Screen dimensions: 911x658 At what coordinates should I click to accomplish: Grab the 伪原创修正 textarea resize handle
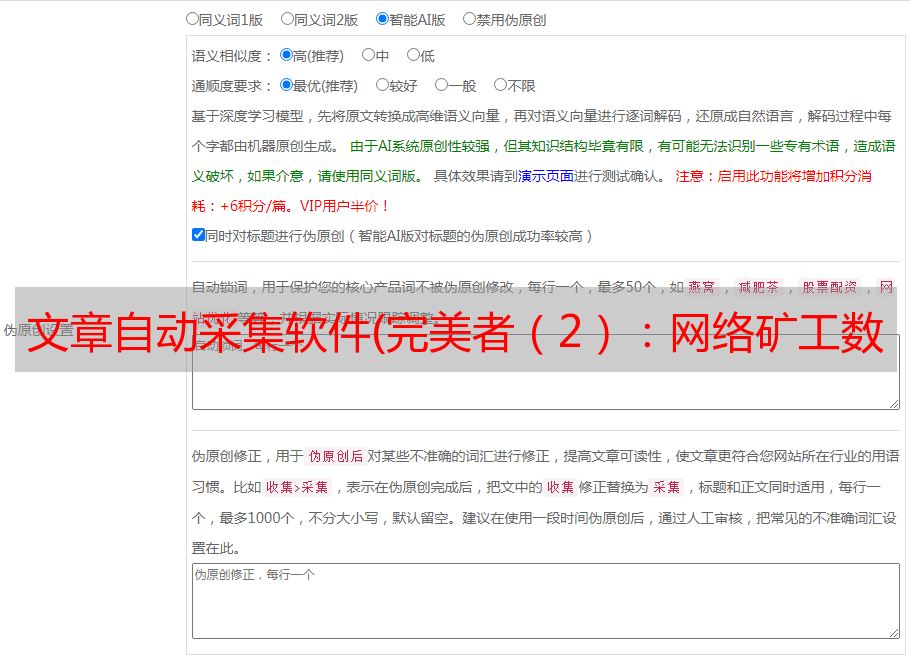click(894, 633)
